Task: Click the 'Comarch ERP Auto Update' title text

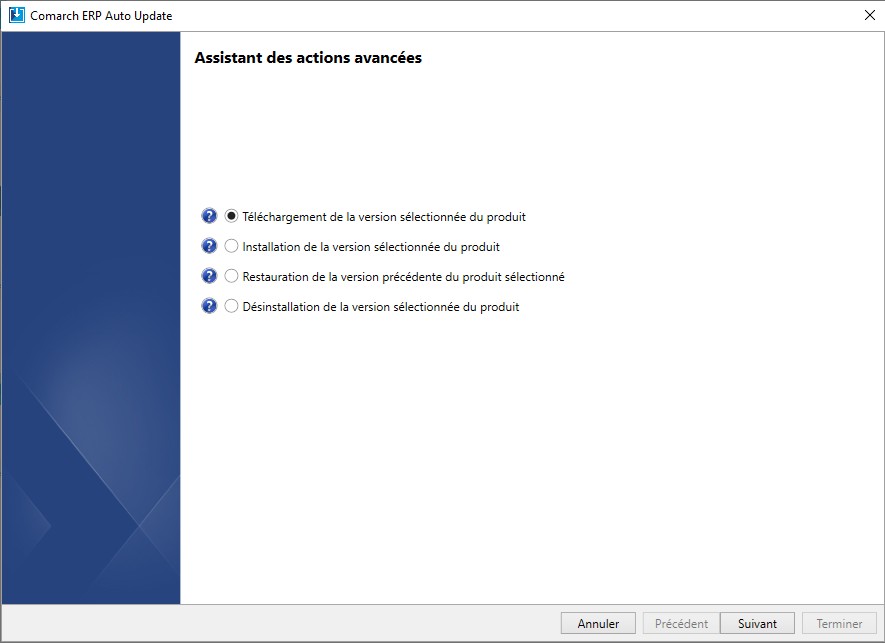Action: click(101, 16)
